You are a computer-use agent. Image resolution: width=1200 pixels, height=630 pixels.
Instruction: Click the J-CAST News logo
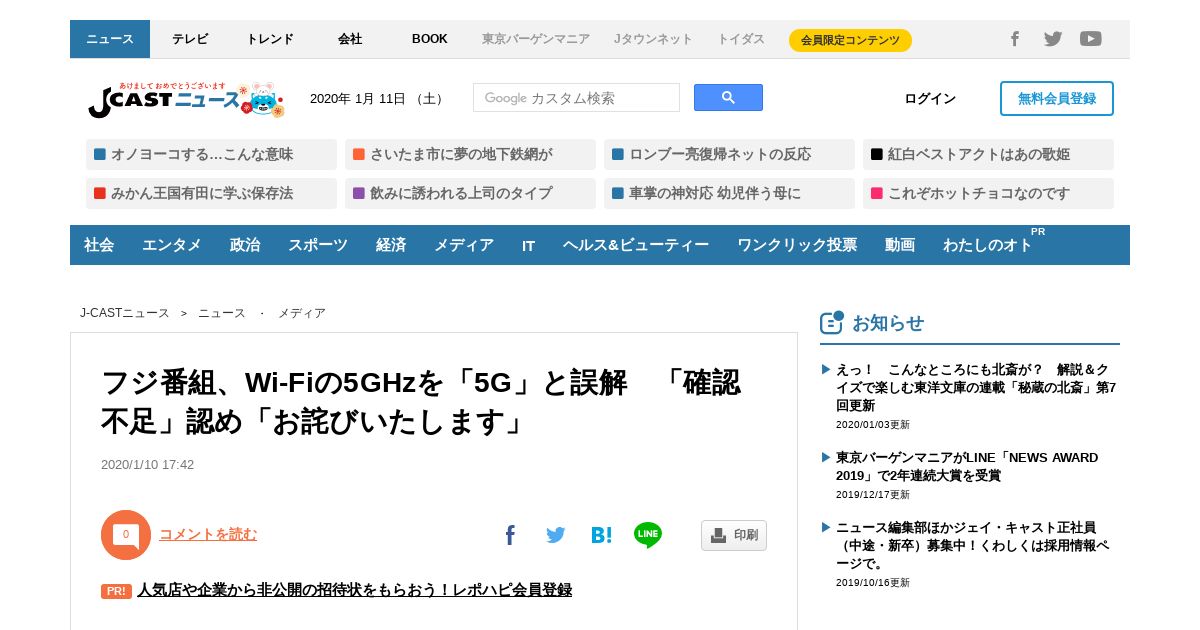click(186, 98)
